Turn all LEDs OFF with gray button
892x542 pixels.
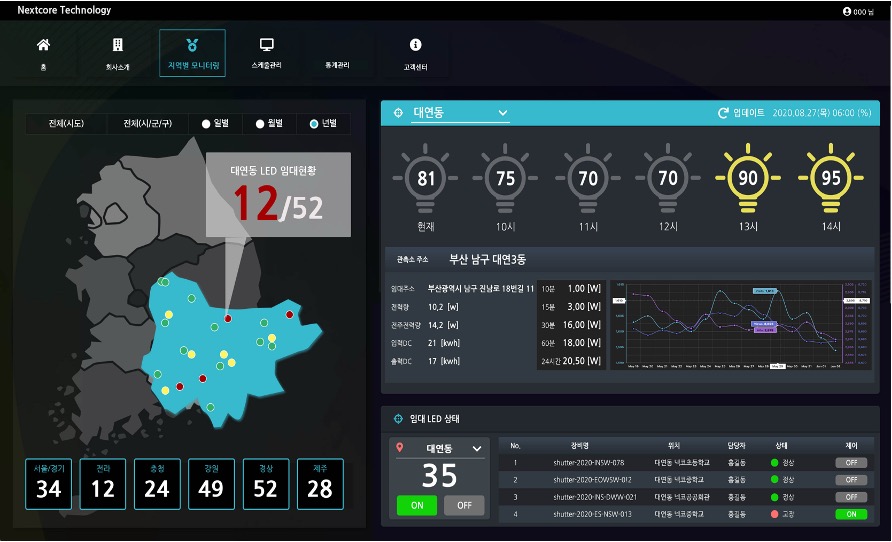[464, 505]
